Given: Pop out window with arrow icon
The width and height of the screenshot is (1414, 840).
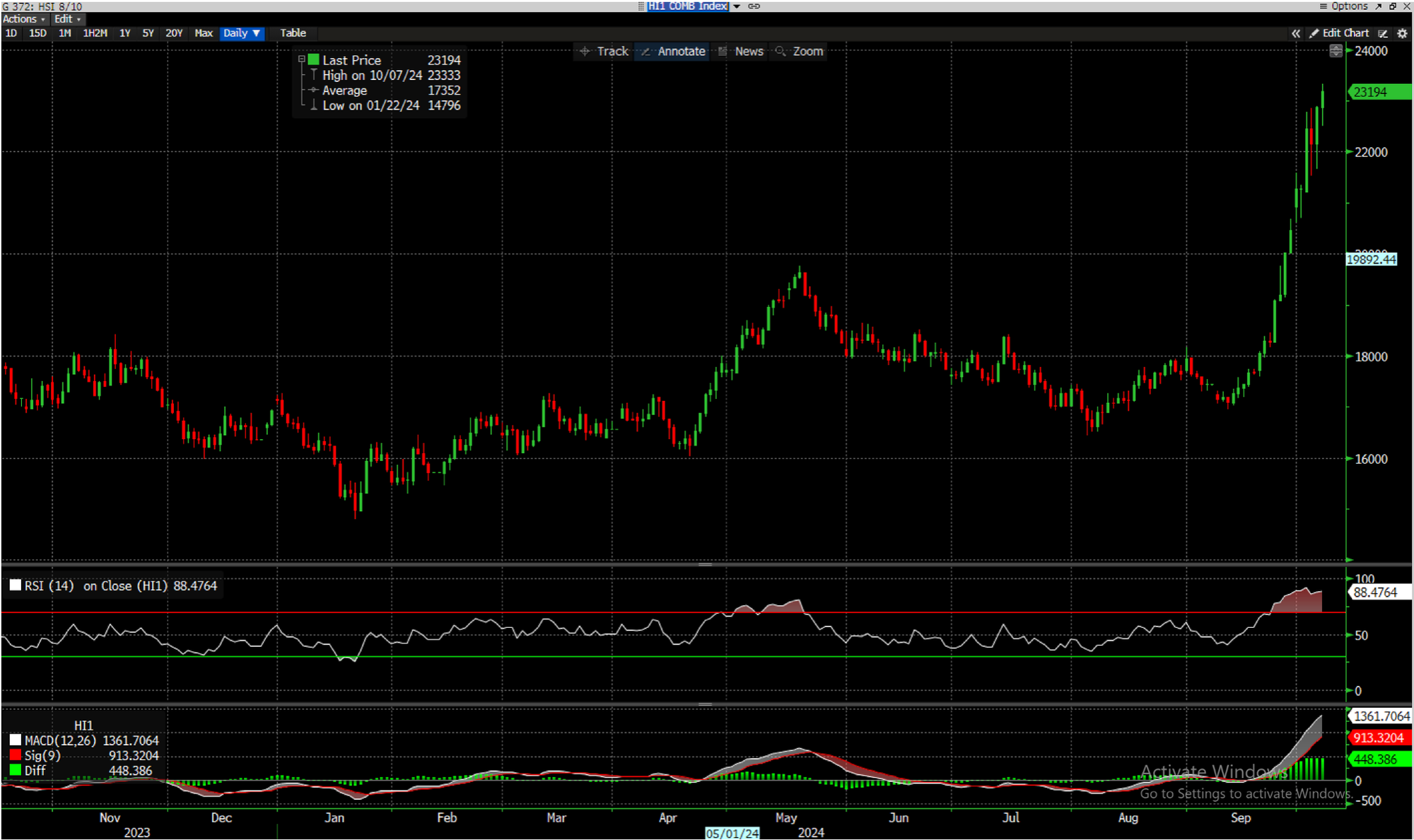Looking at the screenshot, I should [x=1379, y=6].
